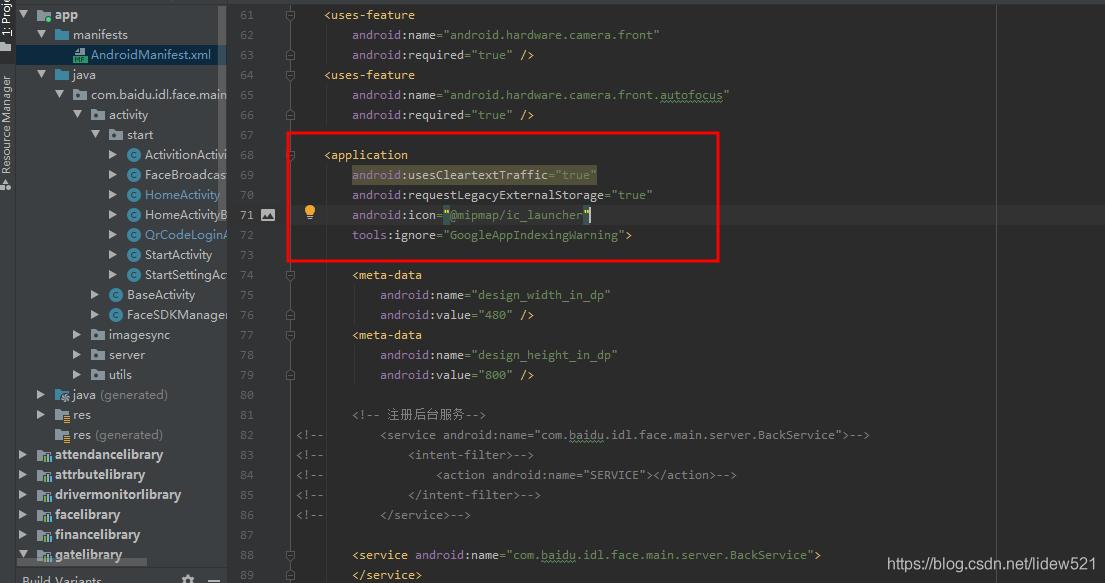
Task: Open the Build Variants settings gear
Action: [187, 577]
